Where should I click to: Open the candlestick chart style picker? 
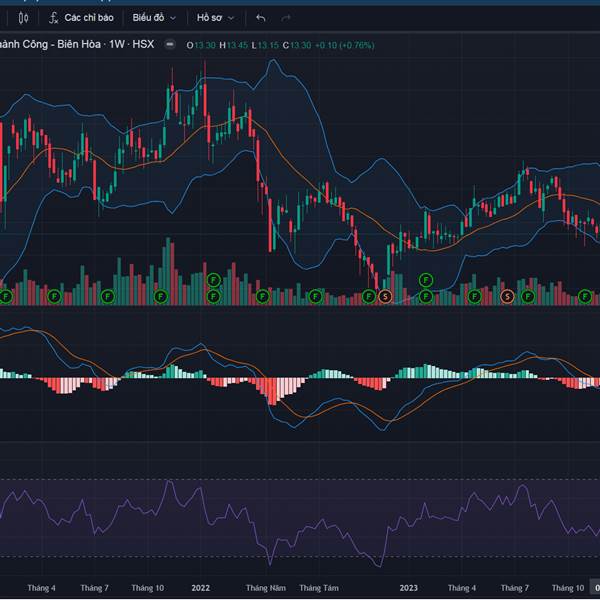(x=23, y=18)
